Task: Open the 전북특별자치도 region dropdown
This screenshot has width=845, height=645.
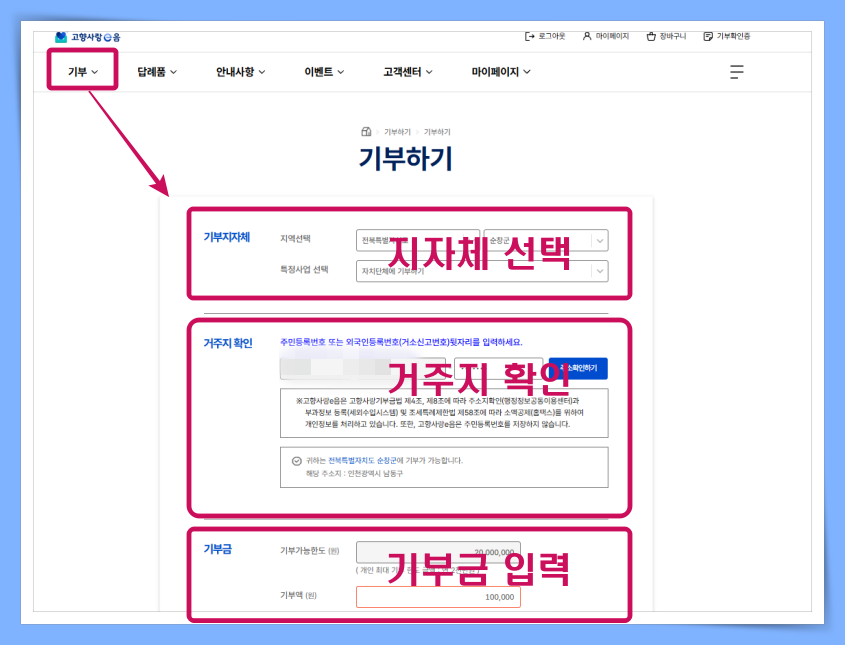Action: pos(418,240)
